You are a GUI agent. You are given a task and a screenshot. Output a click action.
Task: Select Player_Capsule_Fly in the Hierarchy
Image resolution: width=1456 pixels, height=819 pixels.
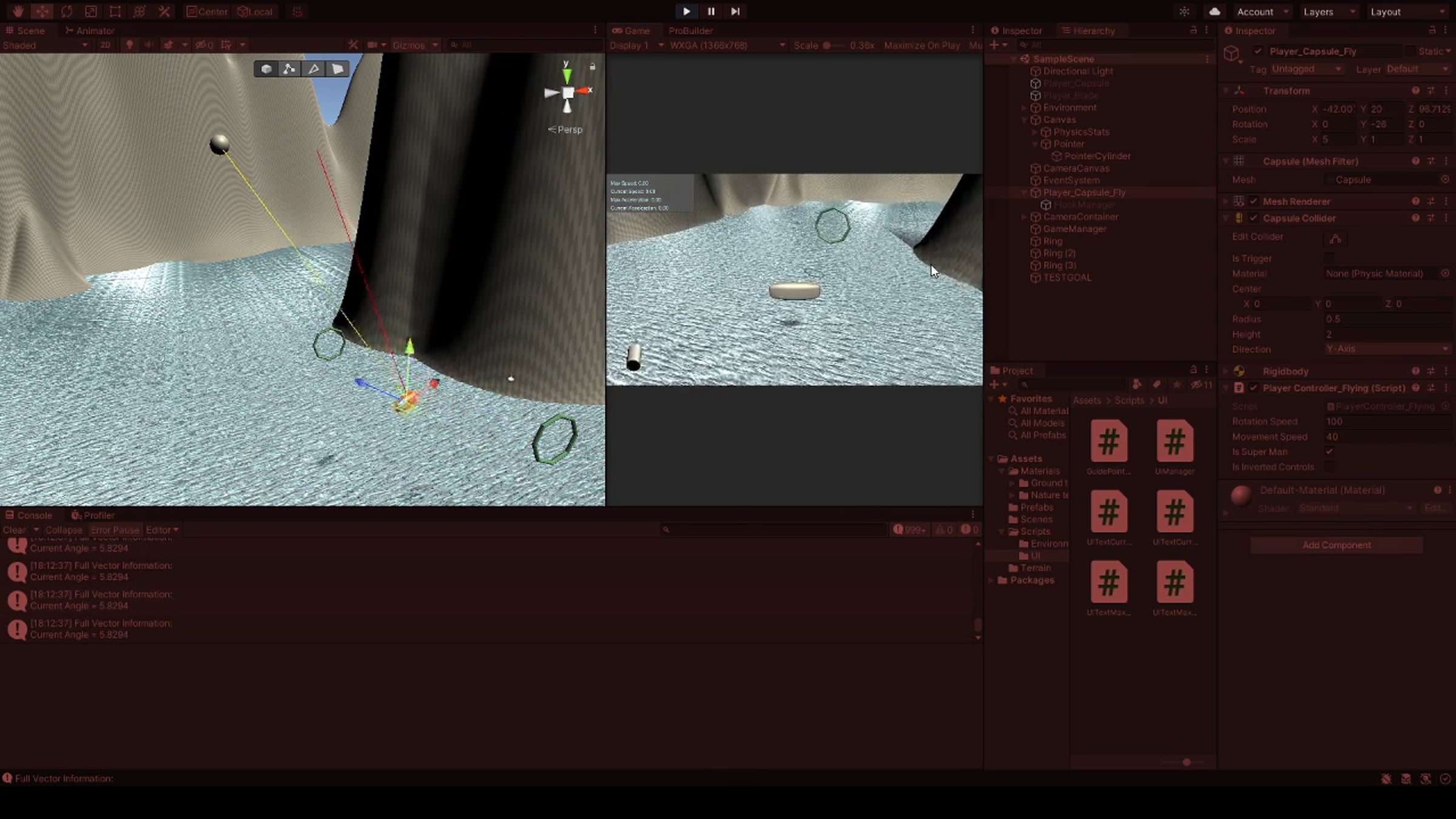click(1084, 192)
